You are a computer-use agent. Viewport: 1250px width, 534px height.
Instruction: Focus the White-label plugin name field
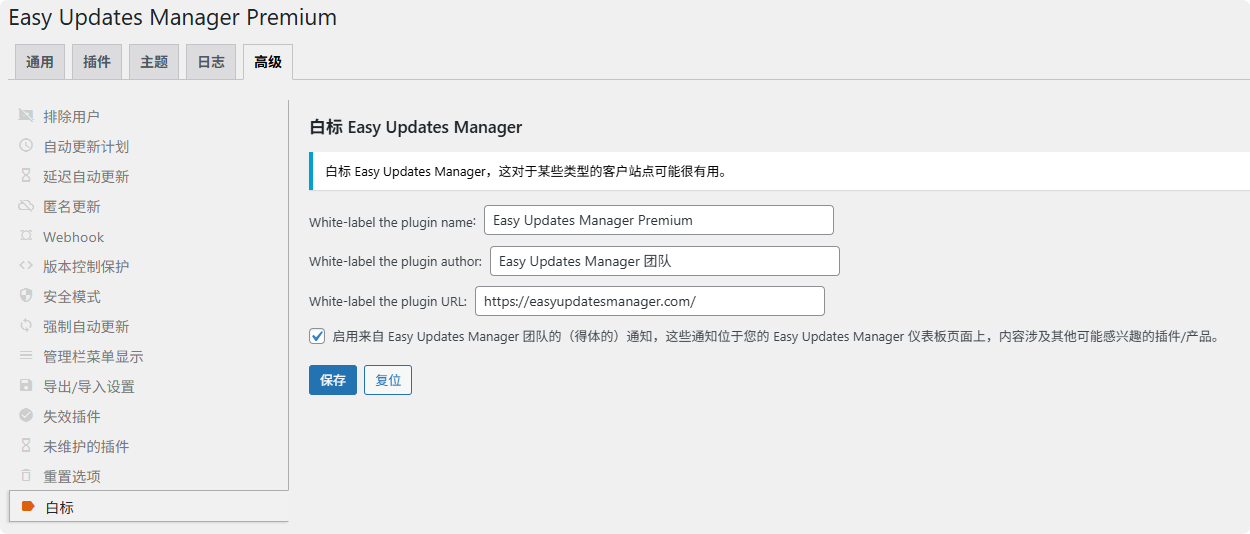coord(659,220)
